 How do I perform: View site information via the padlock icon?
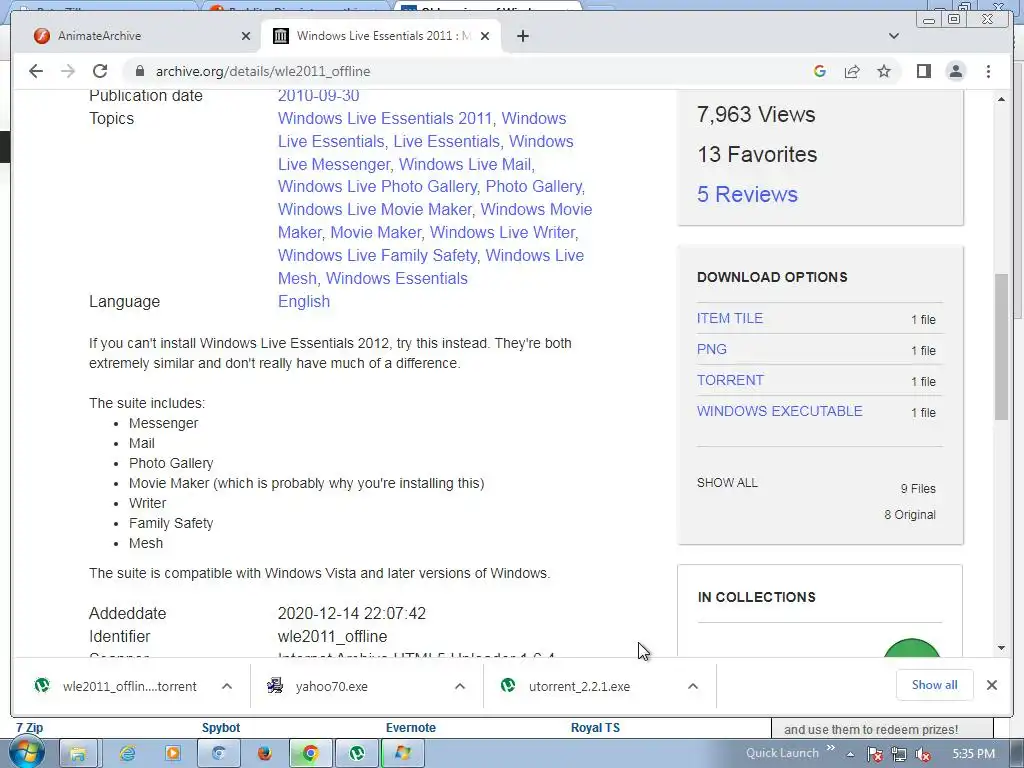pos(139,71)
